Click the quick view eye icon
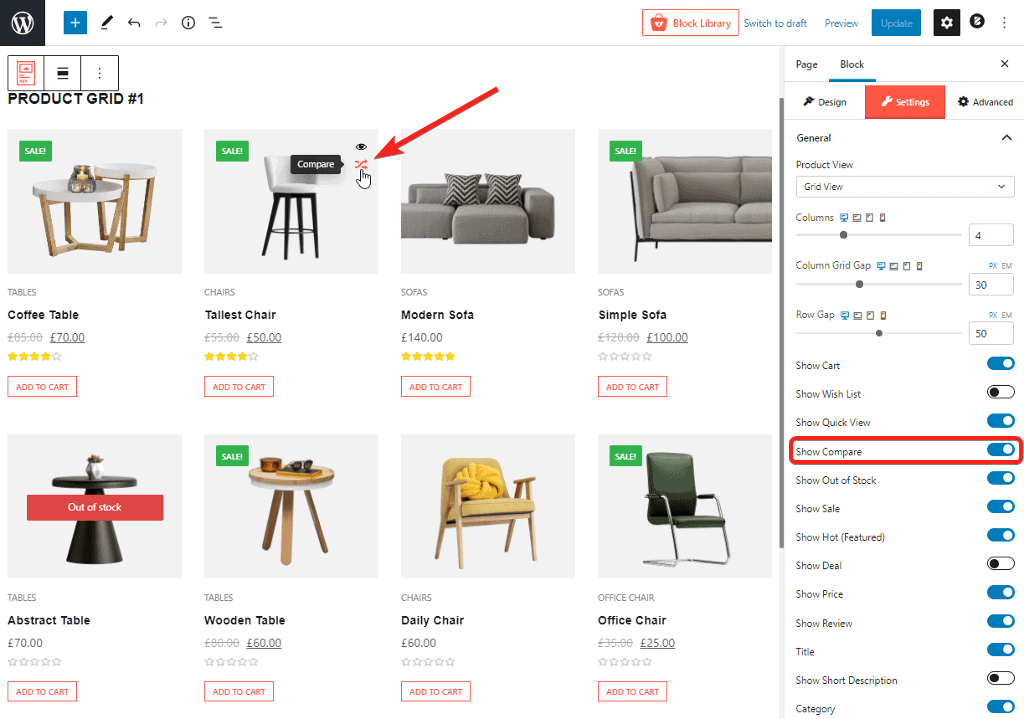Screen dimensions: 1024x719 pos(361,147)
